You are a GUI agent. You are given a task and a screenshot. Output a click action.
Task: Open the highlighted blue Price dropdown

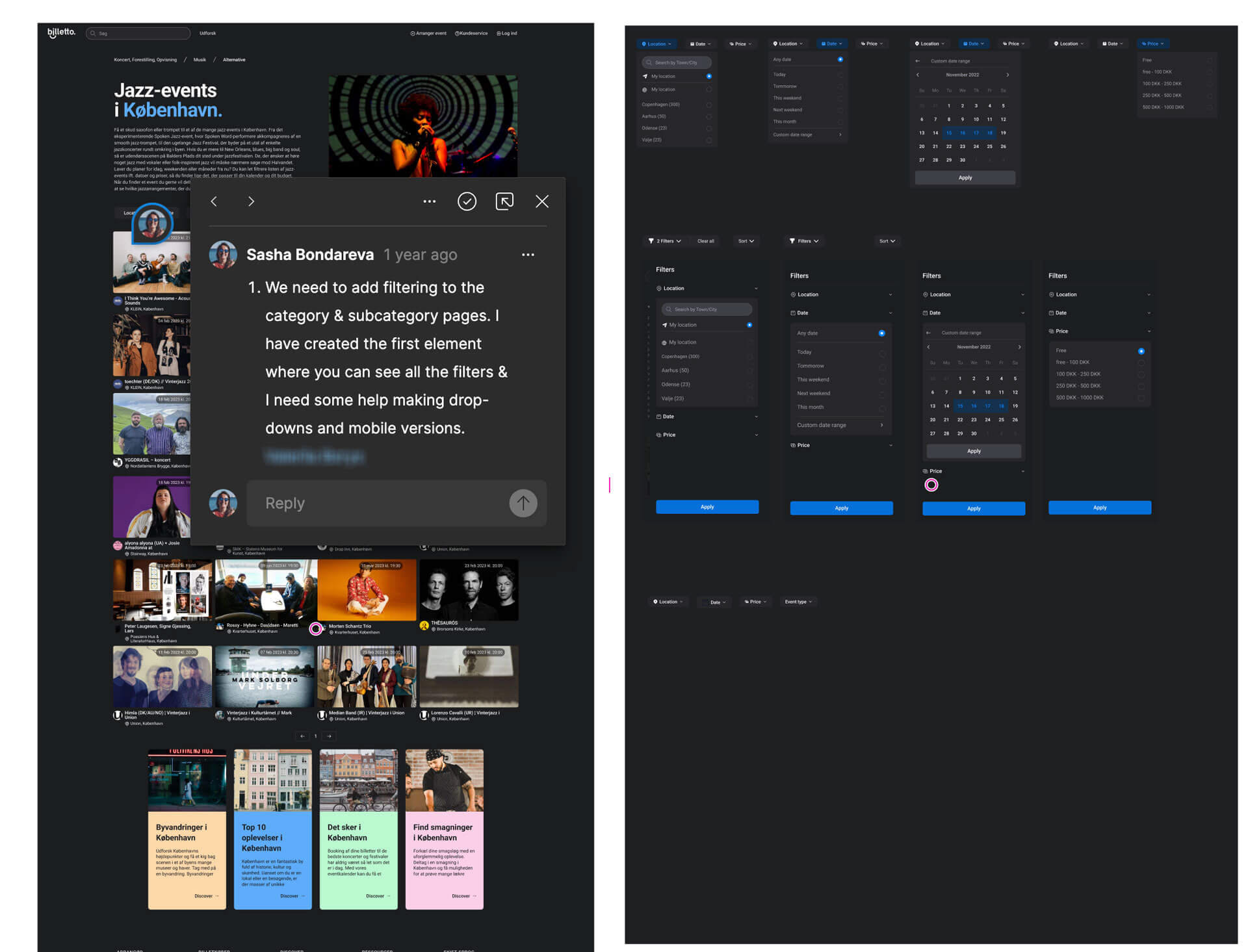[x=1153, y=44]
